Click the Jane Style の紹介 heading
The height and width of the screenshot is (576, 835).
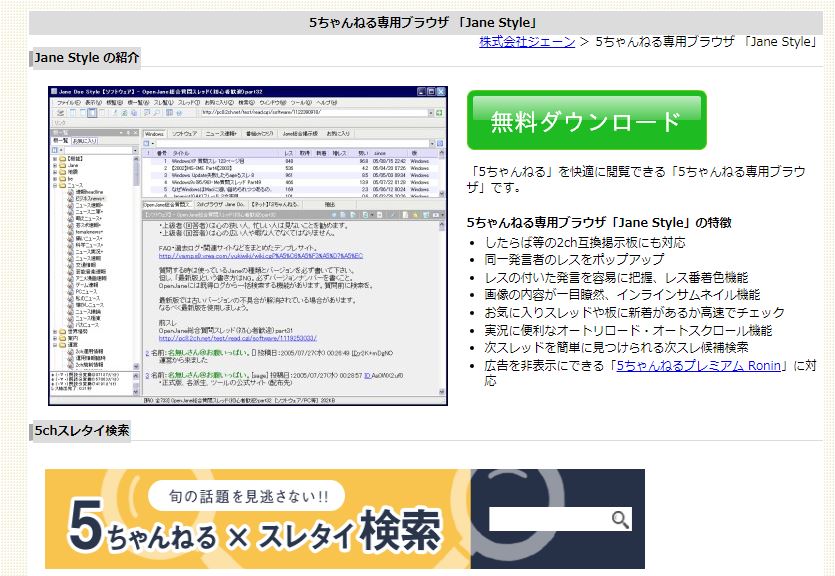point(86,57)
